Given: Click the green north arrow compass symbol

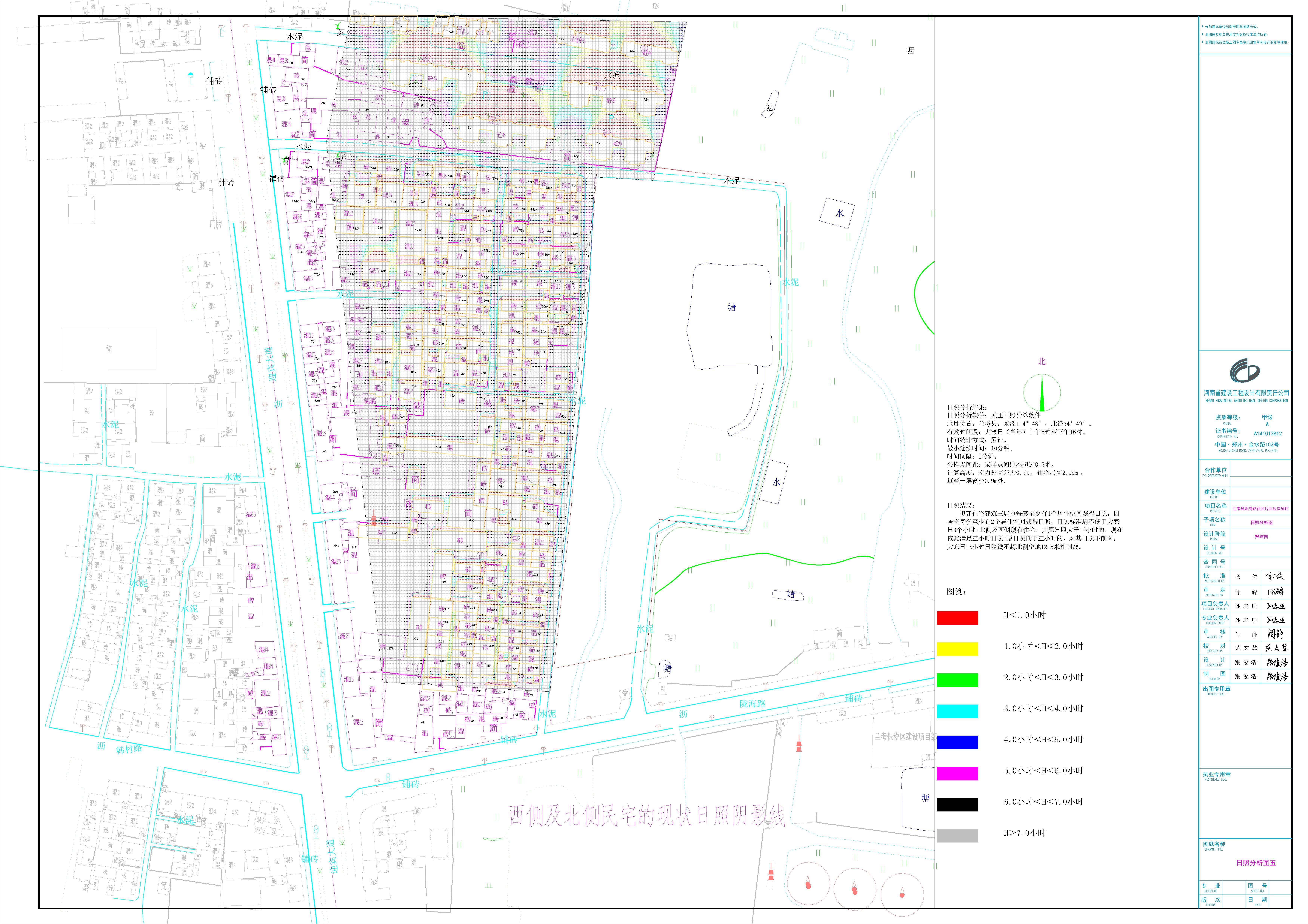Looking at the screenshot, I should tap(1042, 393).
